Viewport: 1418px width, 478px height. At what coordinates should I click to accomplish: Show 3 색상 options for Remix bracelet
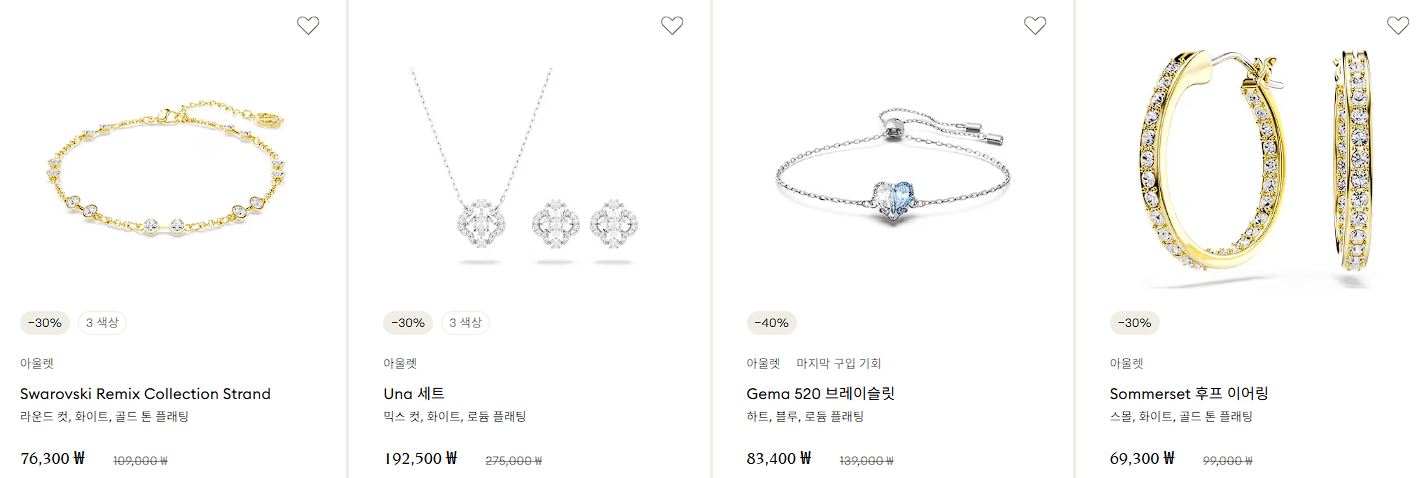coord(102,323)
